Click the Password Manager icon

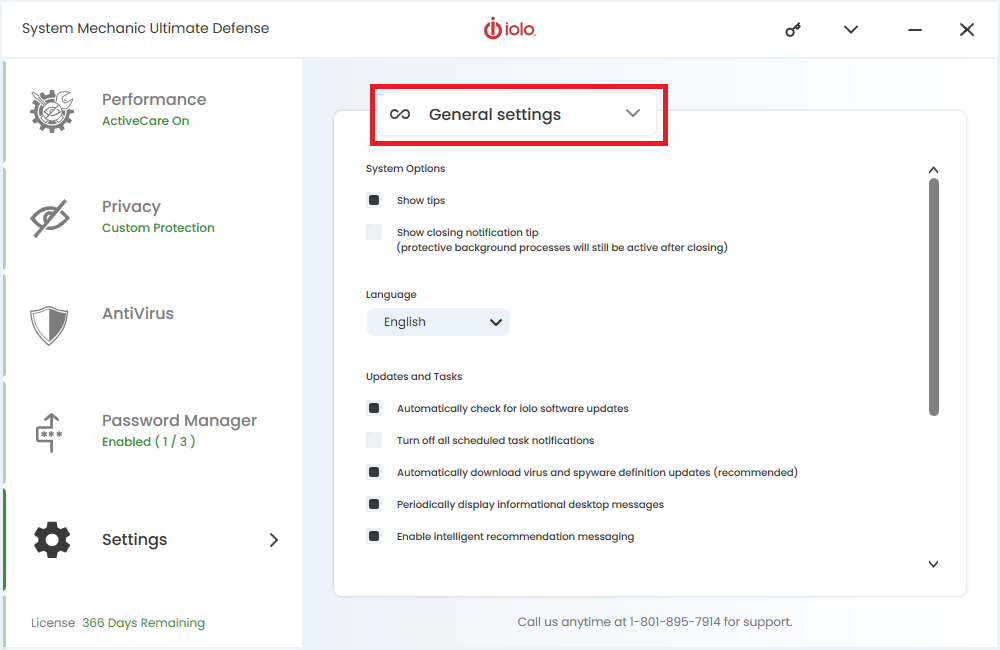pyautogui.click(x=49, y=432)
